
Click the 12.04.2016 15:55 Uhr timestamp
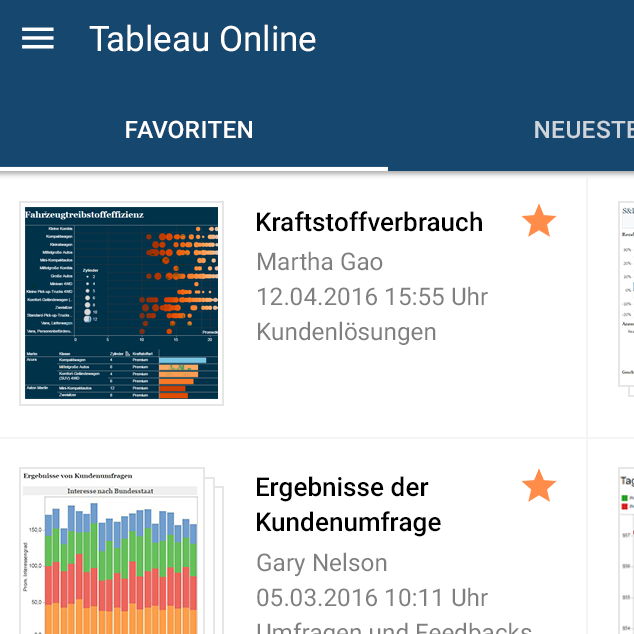(372, 297)
